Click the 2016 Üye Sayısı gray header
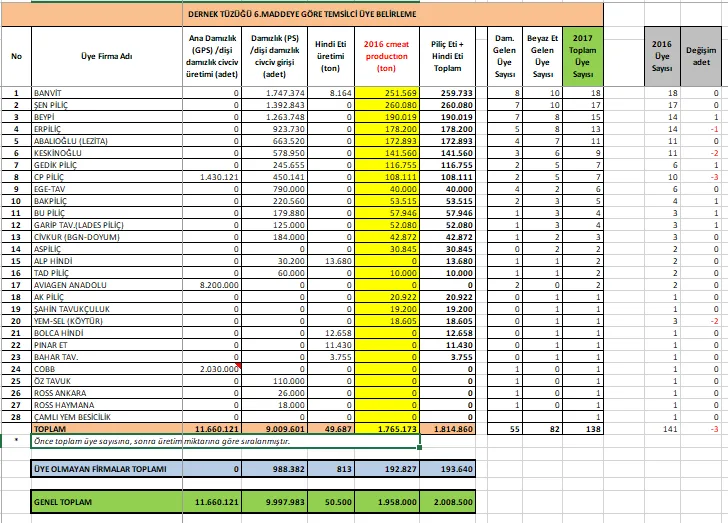This screenshot has width=728, height=523. click(x=662, y=56)
